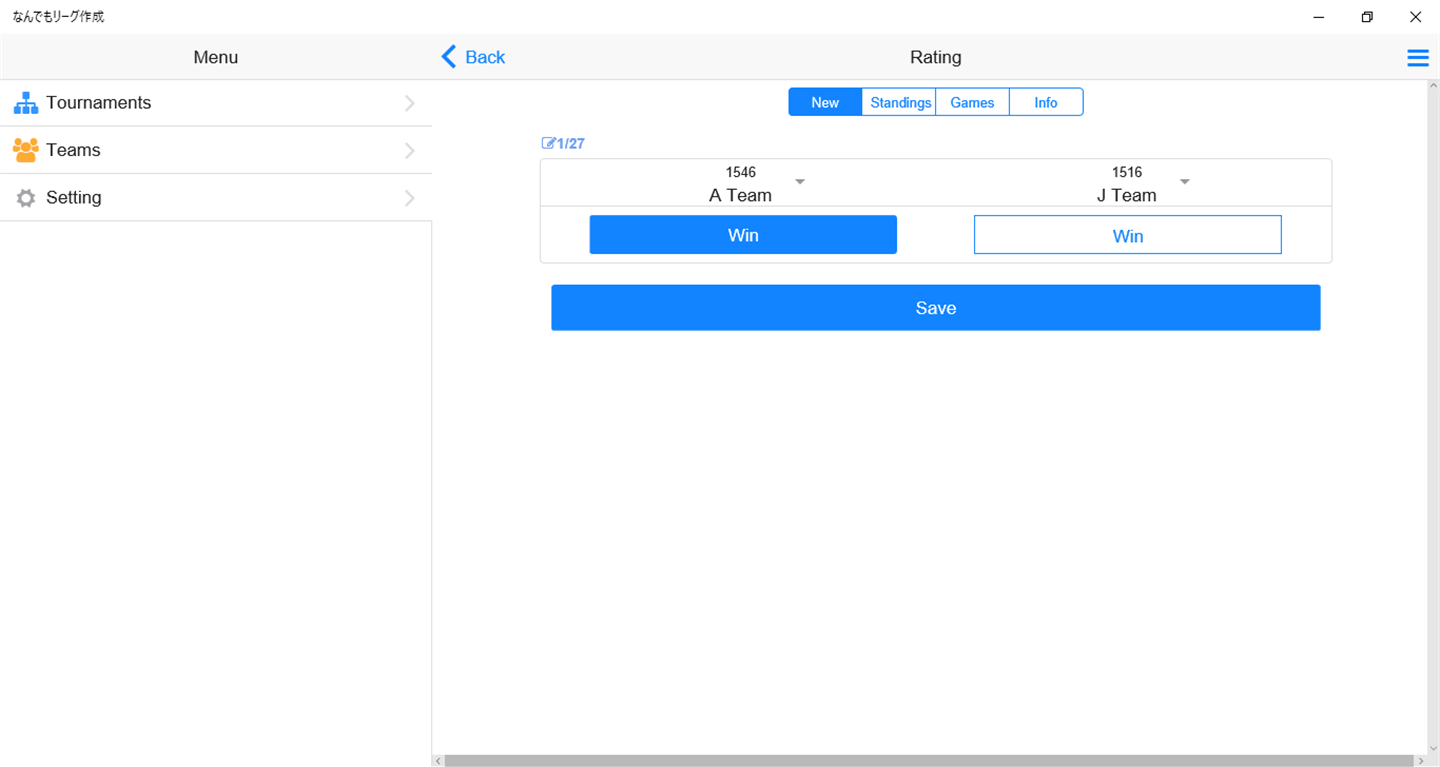Expand the Setting row chevron
This screenshot has width=1440, height=767.
click(x=410, y=198)
